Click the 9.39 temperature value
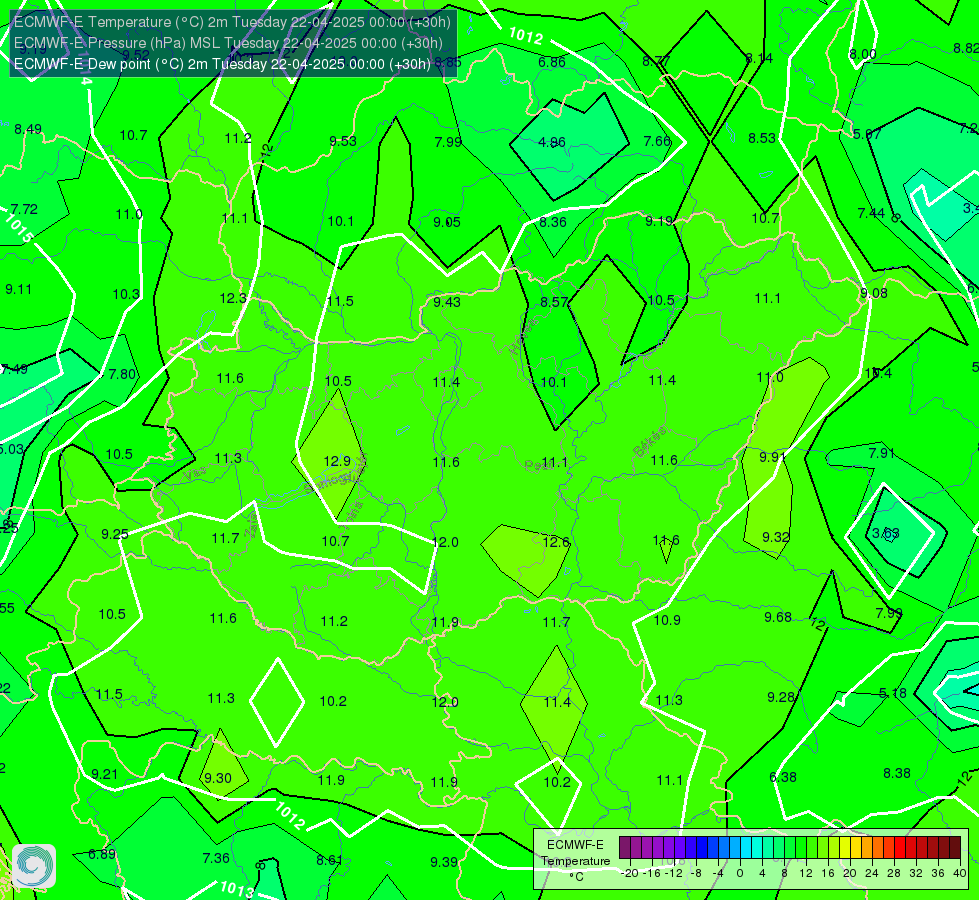The width and height of the screenshot is (979, 900). click(444, 863)
